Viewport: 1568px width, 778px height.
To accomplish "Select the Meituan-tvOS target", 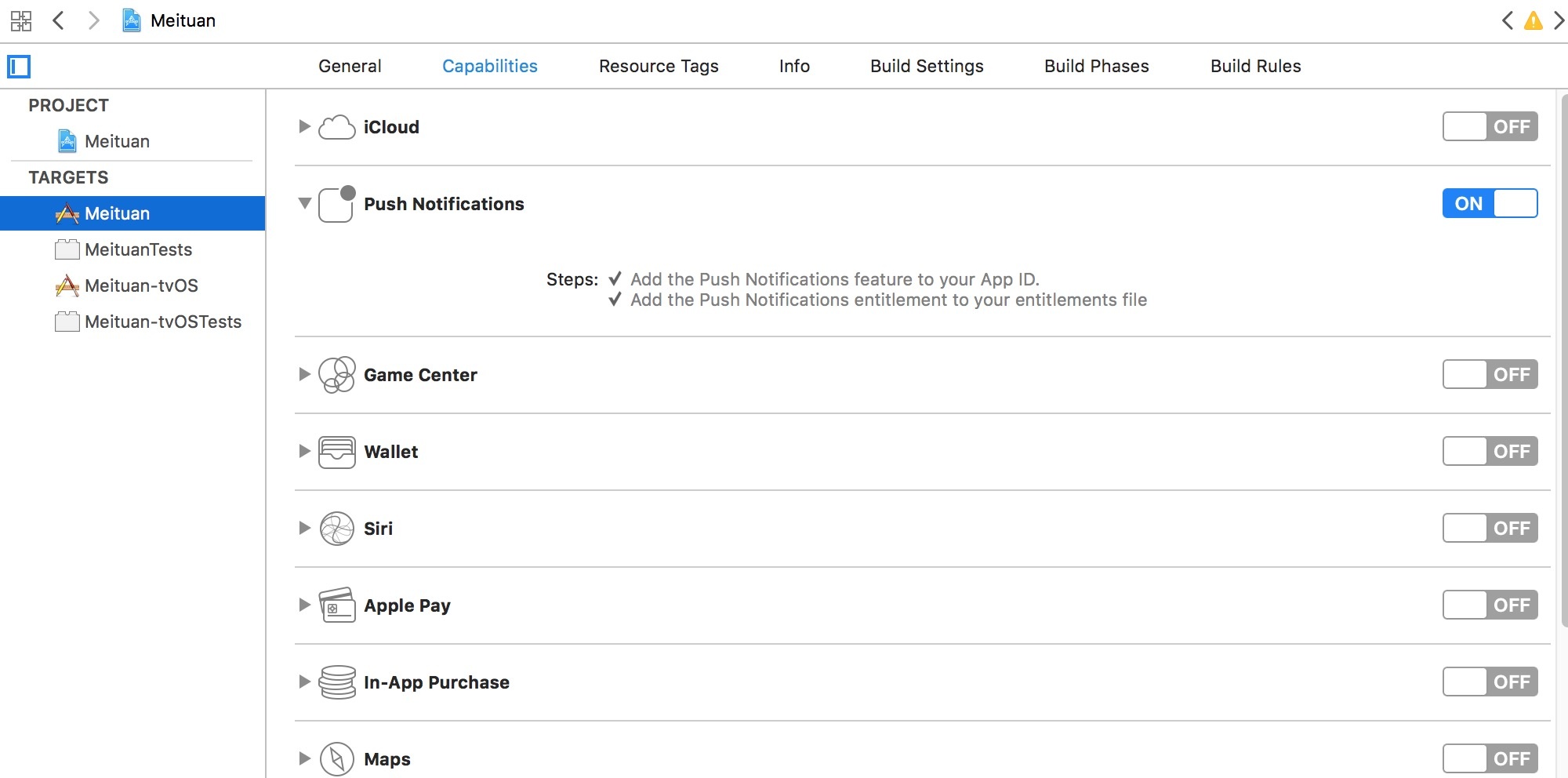I will tap(141, 285).
